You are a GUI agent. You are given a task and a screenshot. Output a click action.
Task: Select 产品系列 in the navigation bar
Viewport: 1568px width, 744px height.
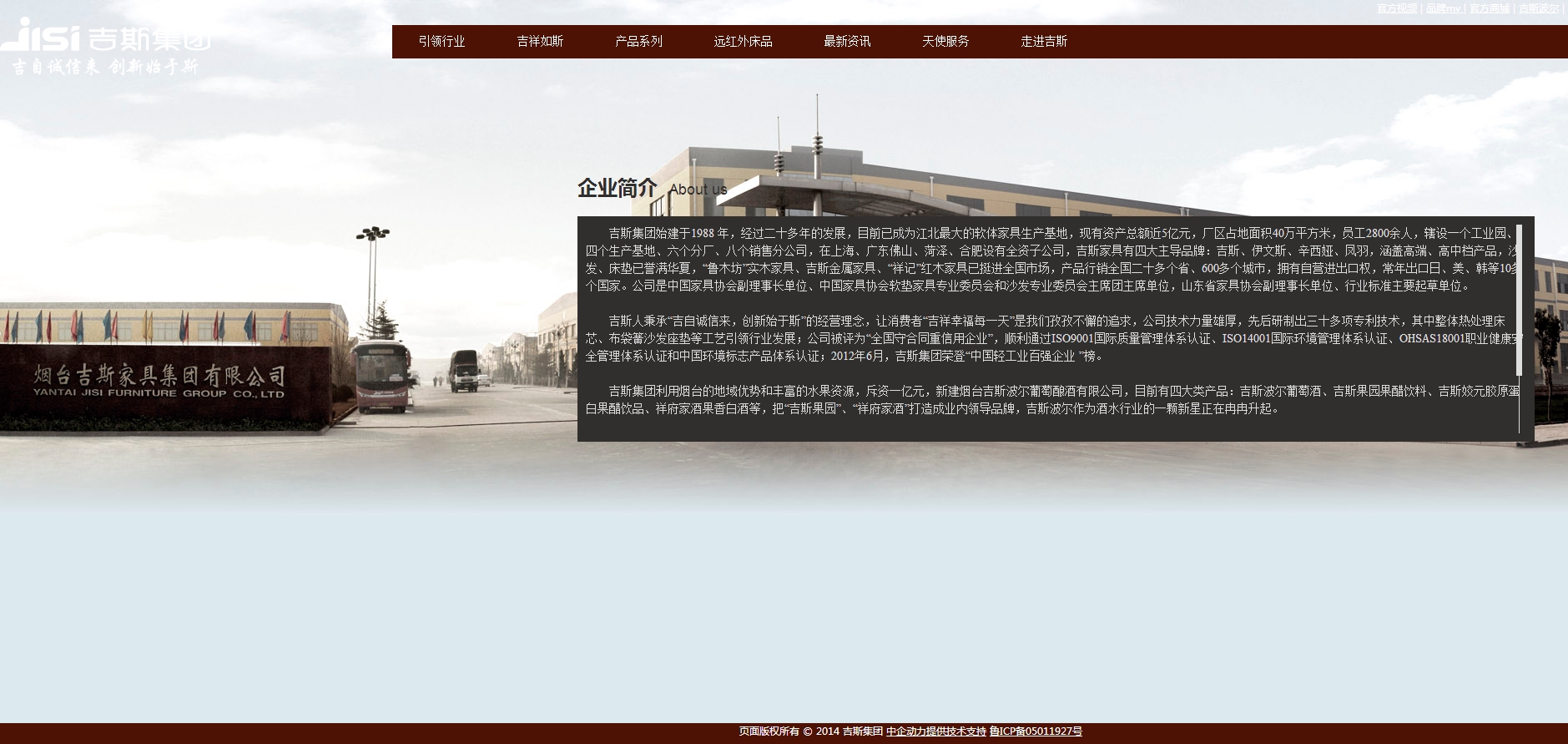coord(638,42)
